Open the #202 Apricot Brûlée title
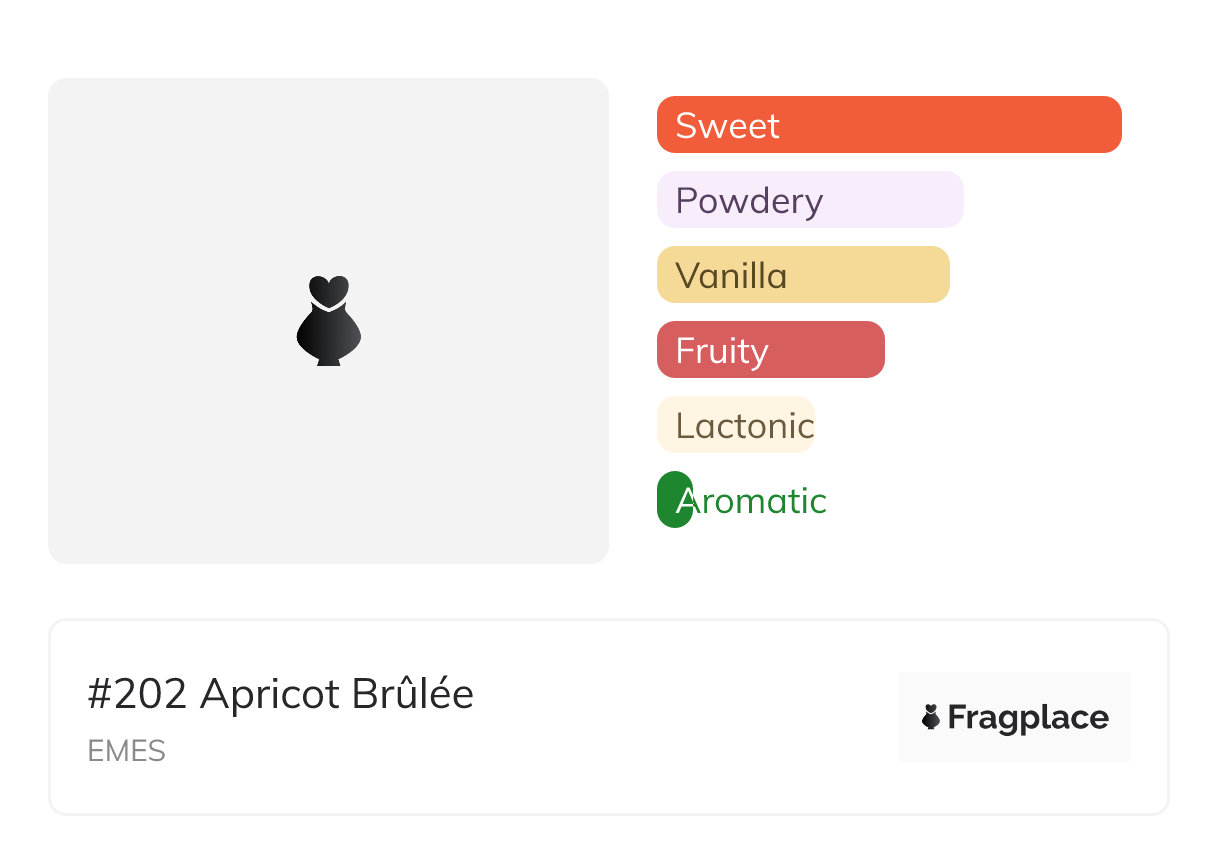 (x=280, y=694)
